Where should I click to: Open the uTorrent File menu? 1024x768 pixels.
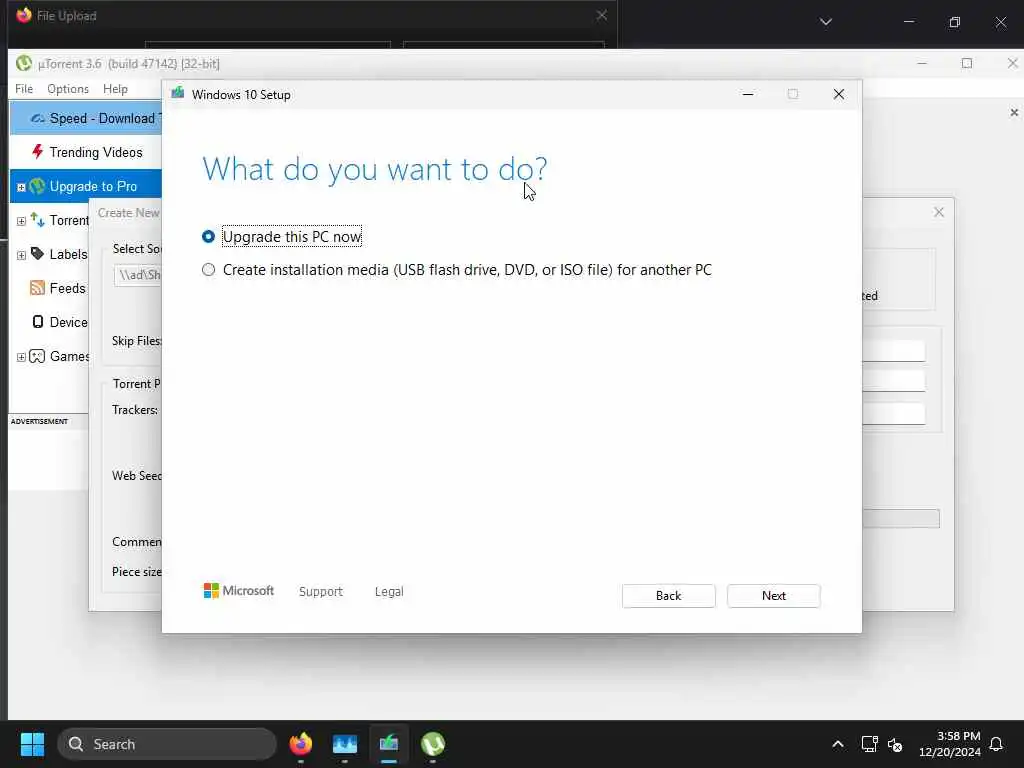(x=24, y=89)
